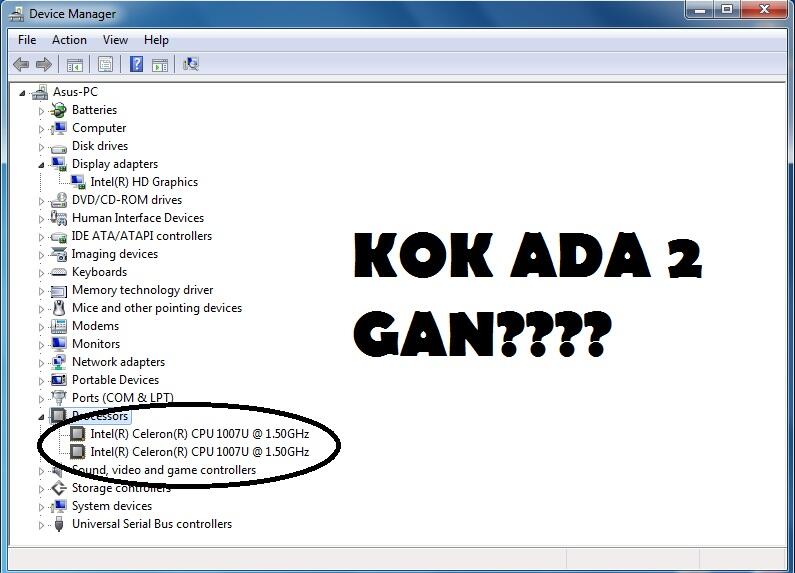The width and height of the screenshot is (795, 573).
Task: Collapse the Asus-PC root node
Action: pyautogui.click(x=22, y=93)
